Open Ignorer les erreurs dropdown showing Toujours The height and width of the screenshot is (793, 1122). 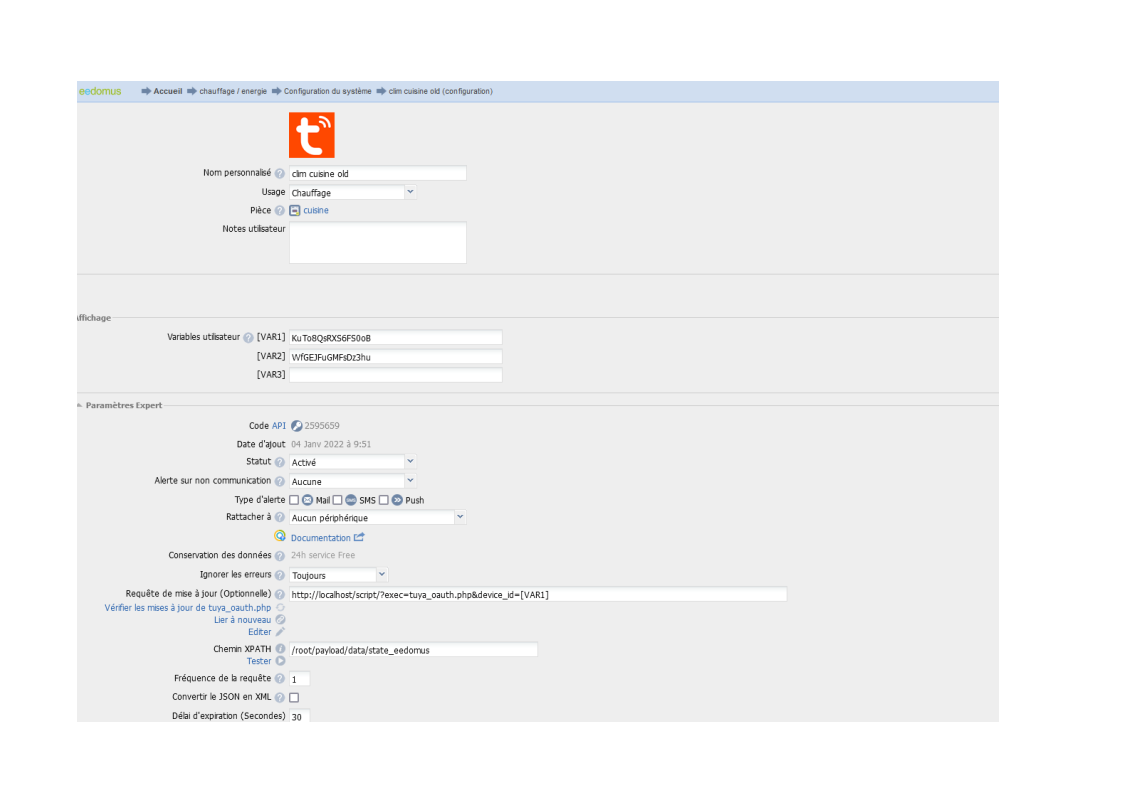pyautogui.click(x=338, y=575)
